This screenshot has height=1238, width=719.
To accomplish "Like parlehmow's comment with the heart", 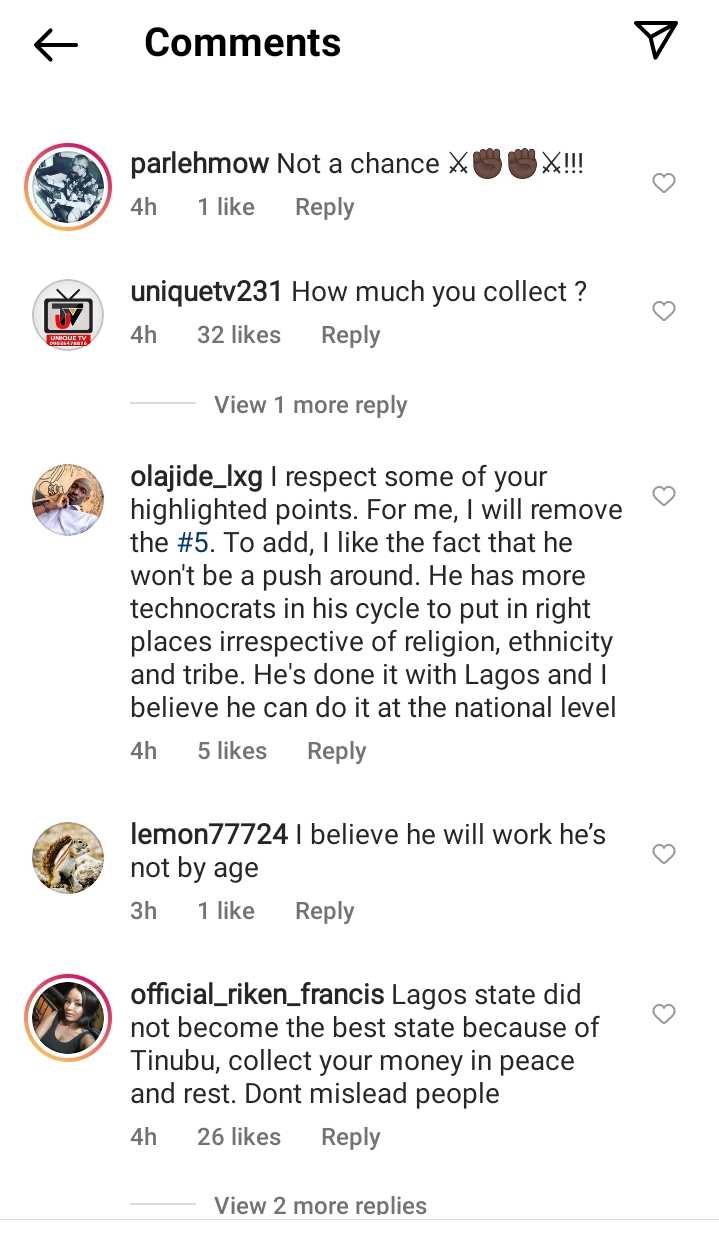I will pos(664,183).
